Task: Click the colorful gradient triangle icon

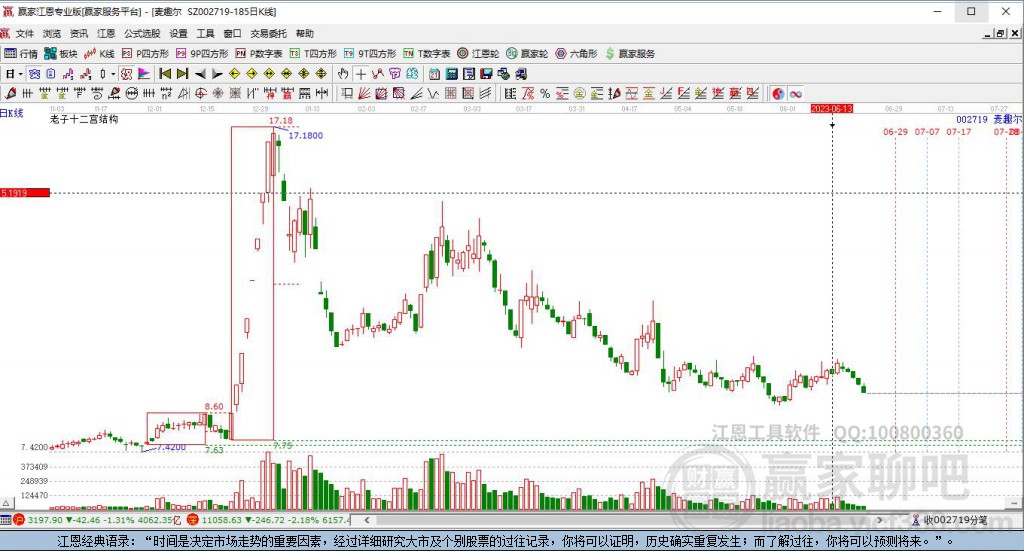Action: tap(144, 74)
